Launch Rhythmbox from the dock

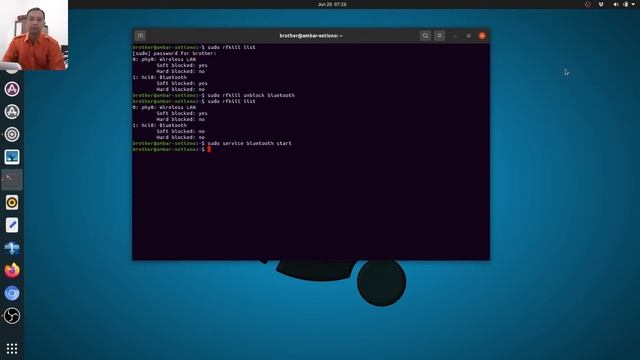point(12,202)
